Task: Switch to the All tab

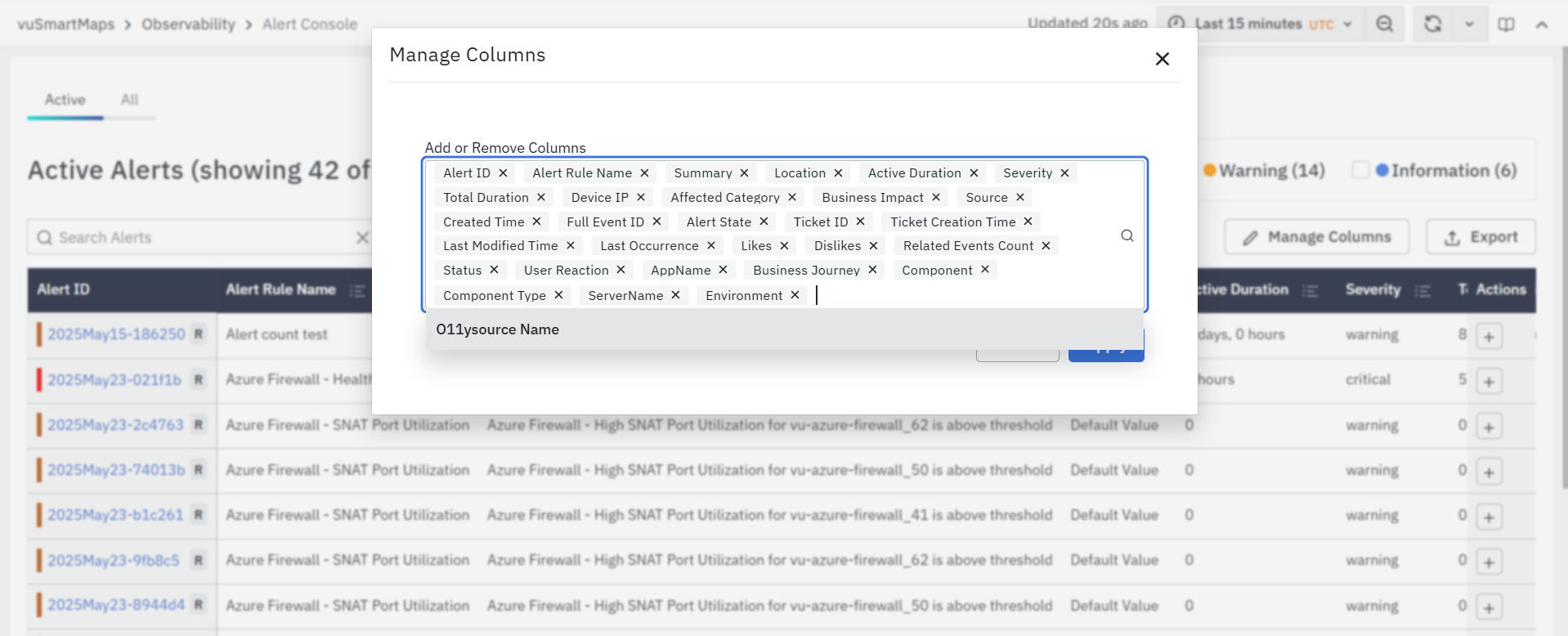Action: click(x=129, y=100)
